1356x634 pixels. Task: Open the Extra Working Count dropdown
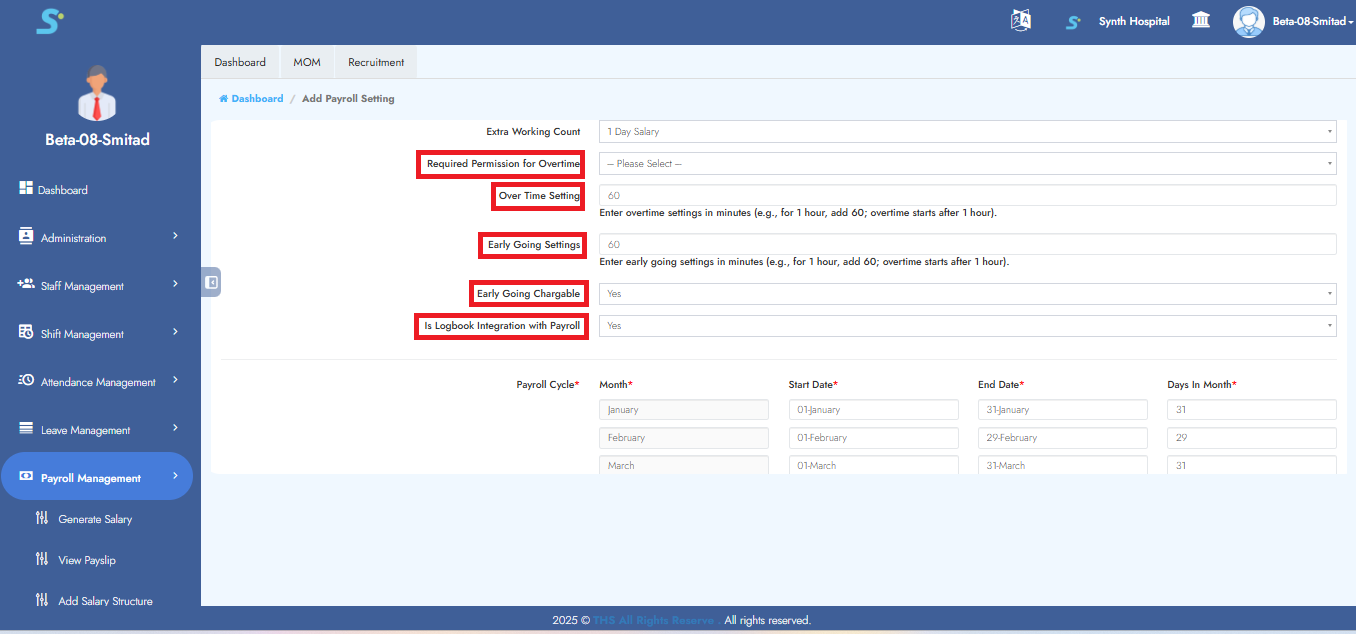click(x=967, y=132)
